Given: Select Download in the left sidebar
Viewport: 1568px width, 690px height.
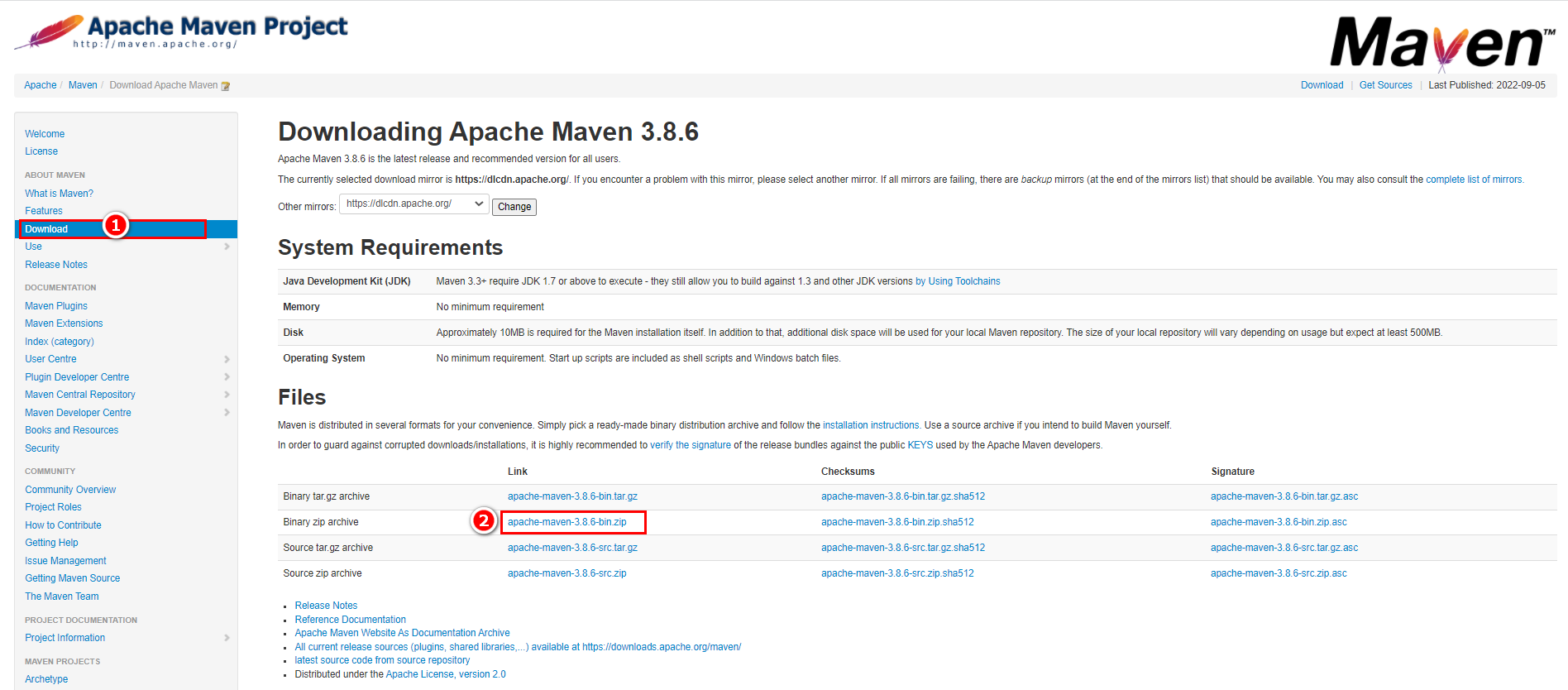Looking at the screenshot, I should [x=127, y=229].
